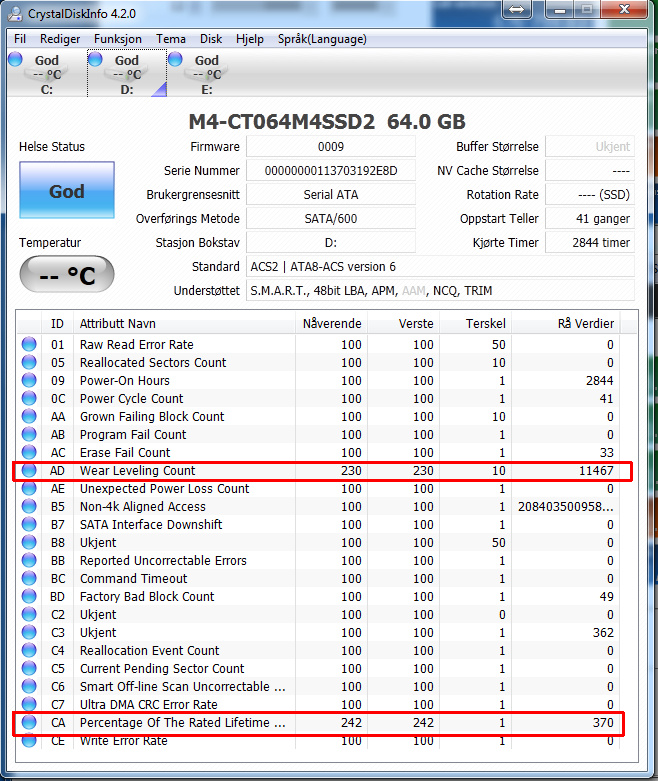Image resolution: width=658 pixels, height=781 pixels.
Task: Click the 2844 timer hours field
Action: pyautogui.click(x=590, y=243)
